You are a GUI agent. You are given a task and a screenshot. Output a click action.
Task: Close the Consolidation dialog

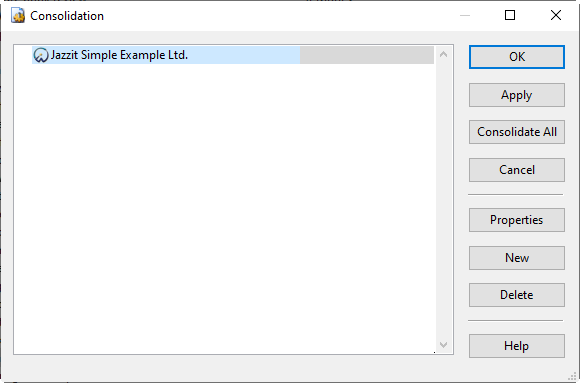coord(556,15)
